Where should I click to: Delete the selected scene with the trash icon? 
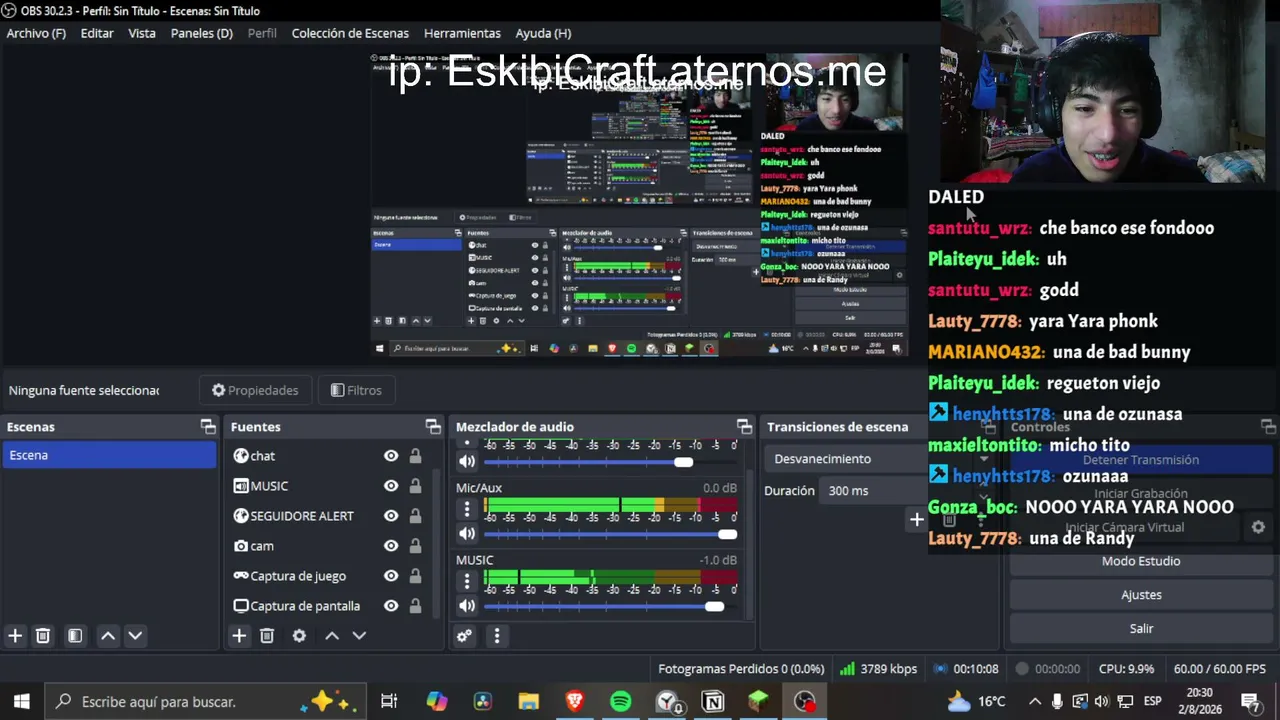(43, 636)
